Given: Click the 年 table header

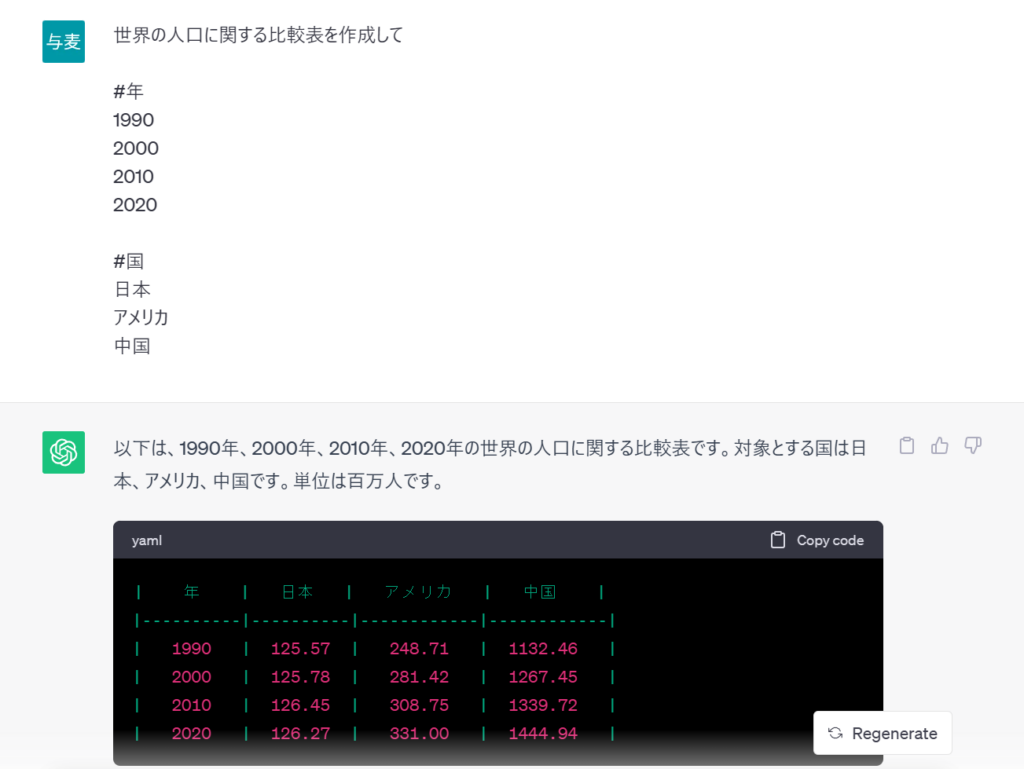Looking at the screenshot, I should [191, 591].
